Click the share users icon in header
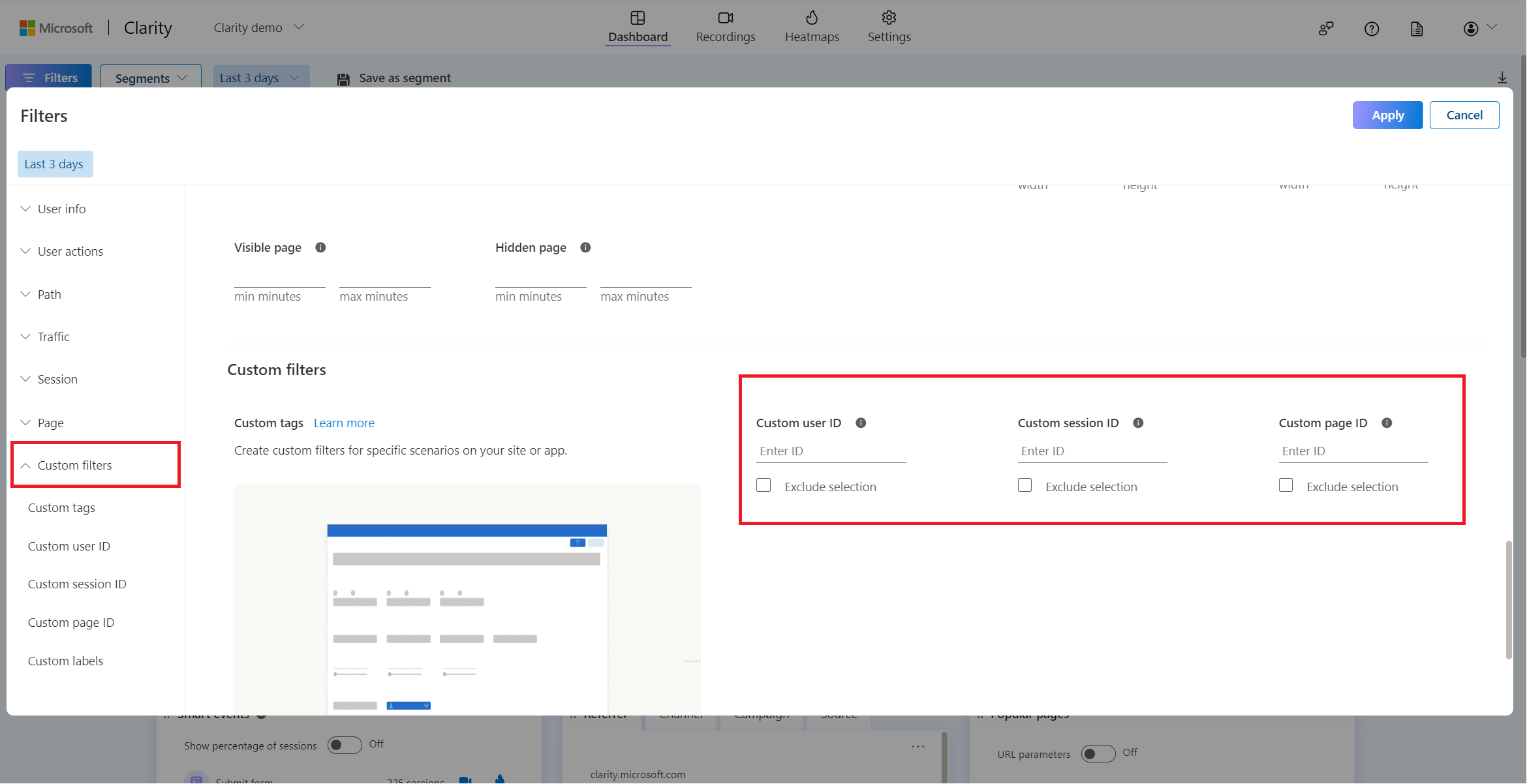This screenshot has height=784, width=1527. [x=1325, y=29]
